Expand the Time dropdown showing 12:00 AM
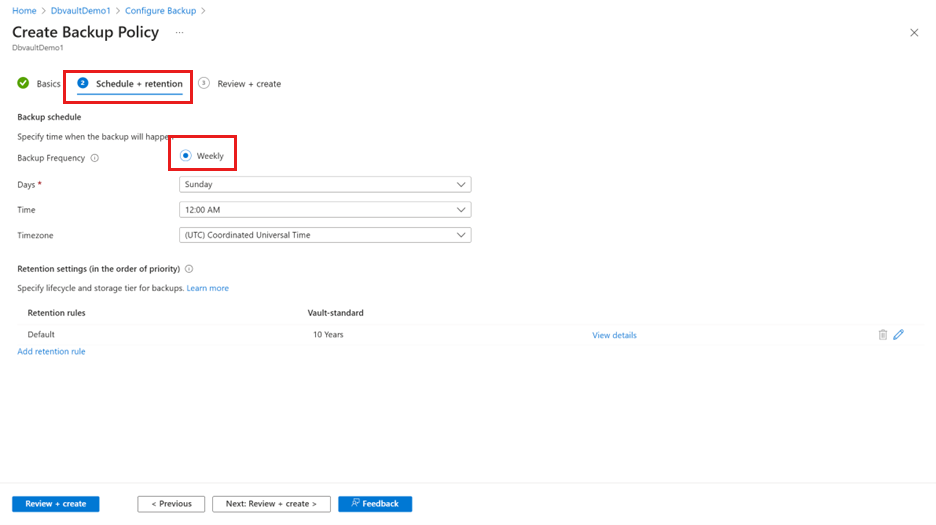 [x=325, y=210]
